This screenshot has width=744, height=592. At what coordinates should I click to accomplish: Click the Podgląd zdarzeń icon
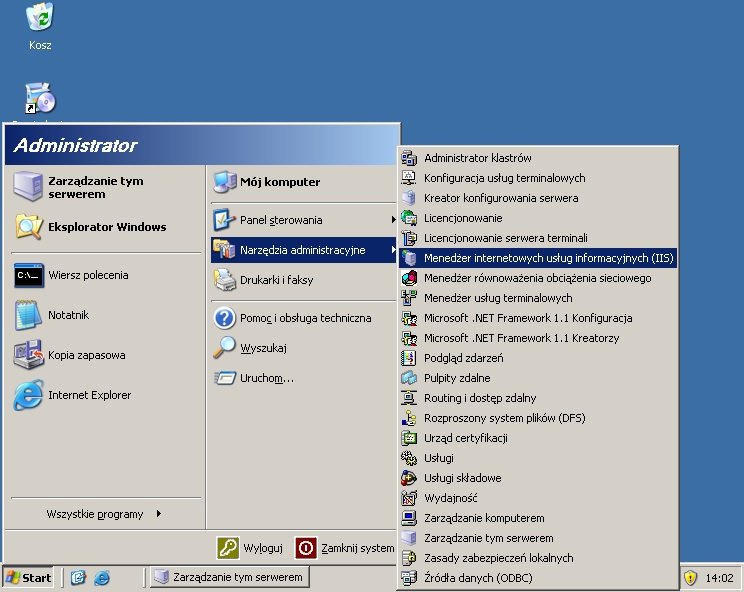pos(409,358)
